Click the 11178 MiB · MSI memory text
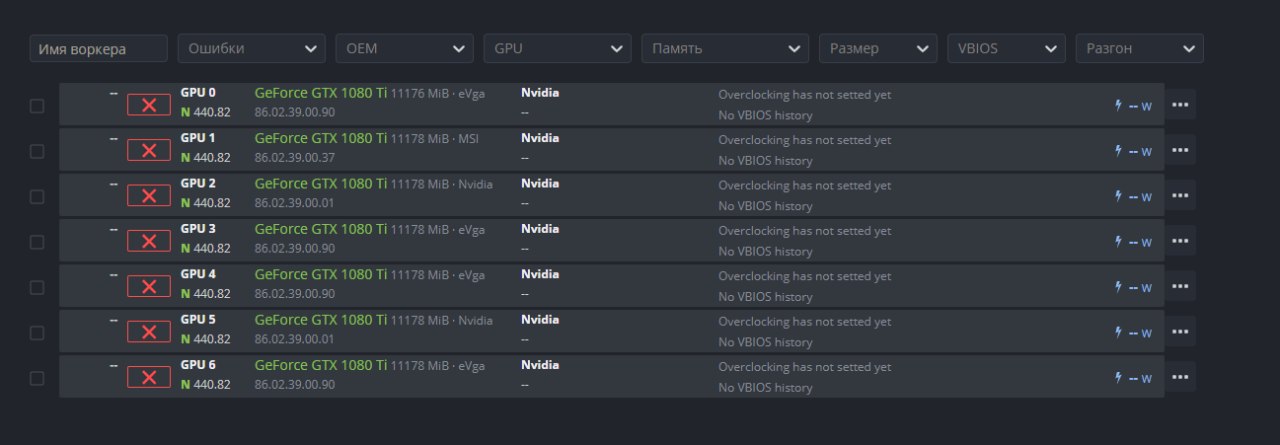 tap(435, 139)
